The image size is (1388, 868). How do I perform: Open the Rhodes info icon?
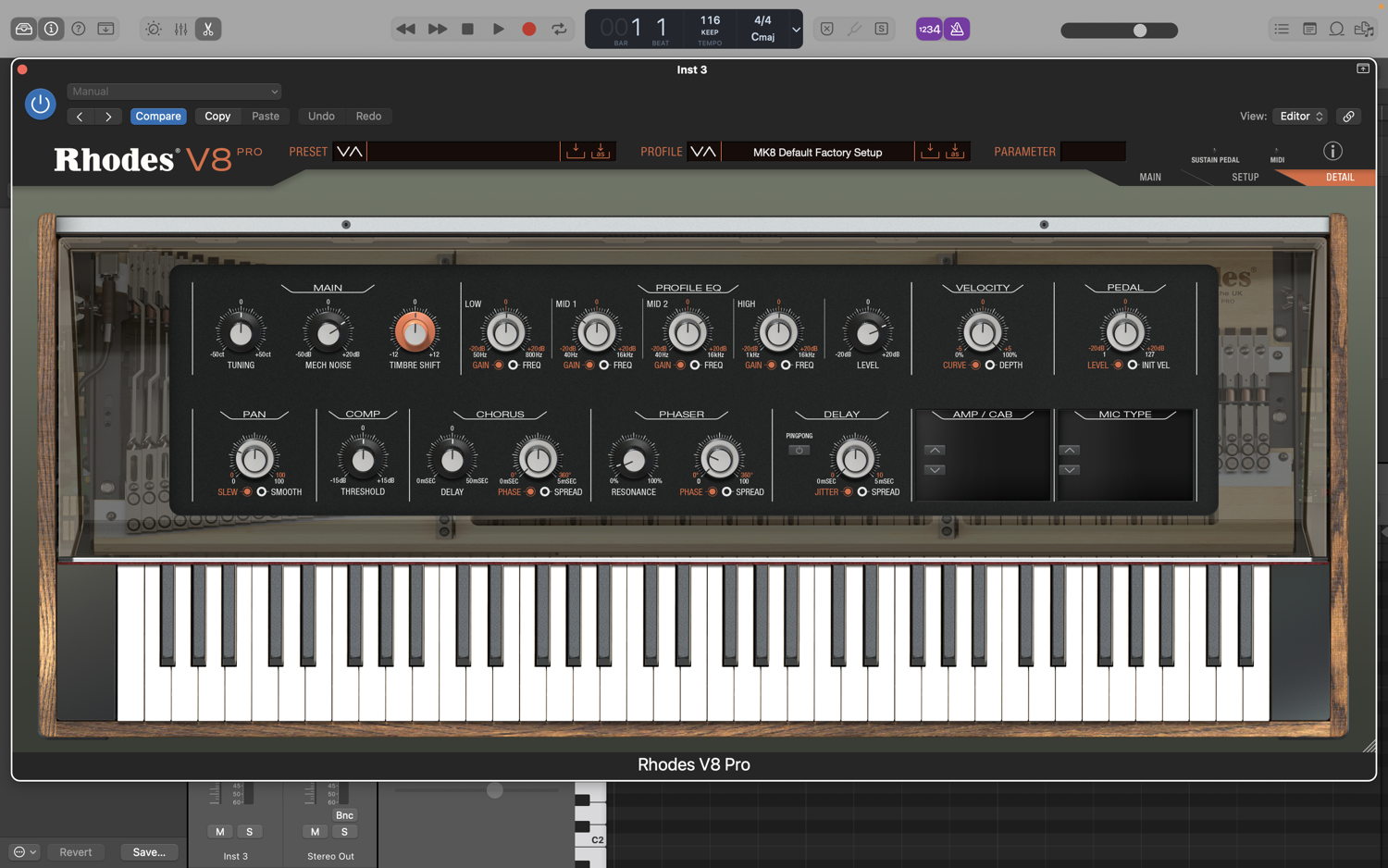(1332, 152)
